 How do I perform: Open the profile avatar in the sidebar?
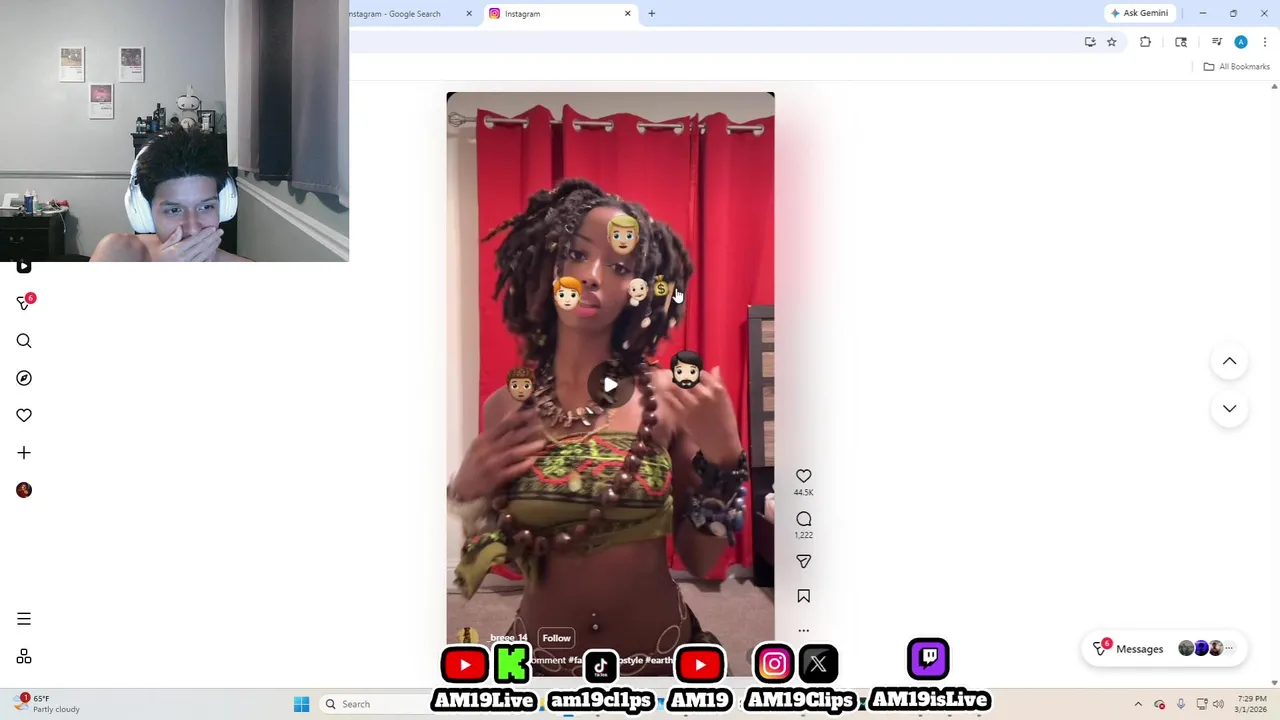click(24, 490)
